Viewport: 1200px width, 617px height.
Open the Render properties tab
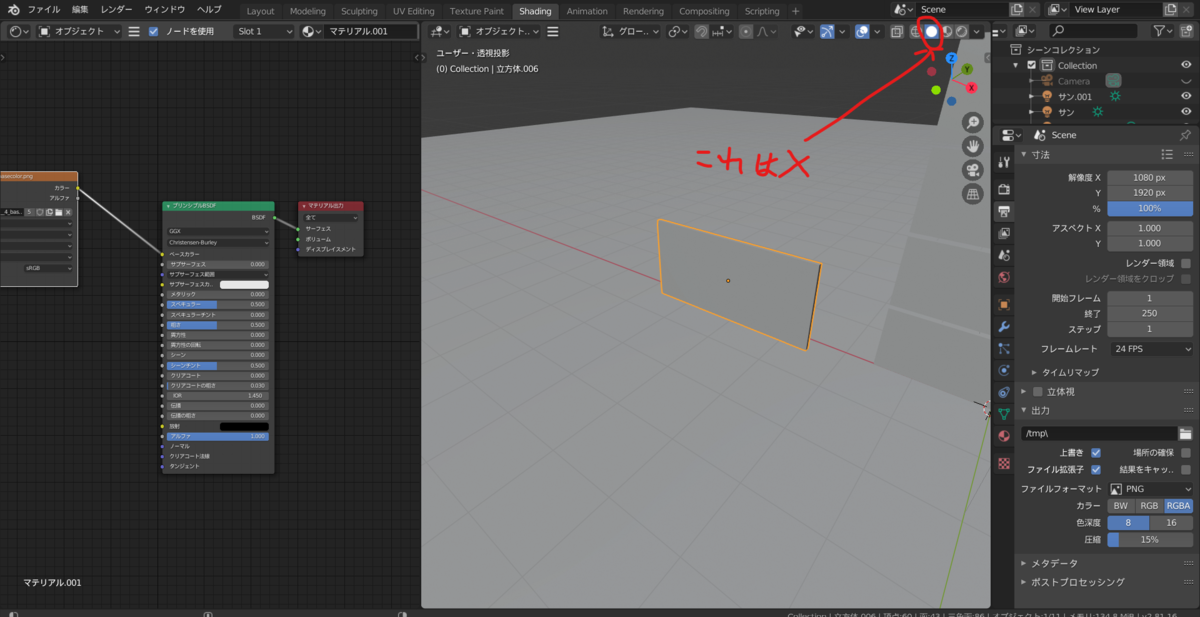(x=1004, y=189)
